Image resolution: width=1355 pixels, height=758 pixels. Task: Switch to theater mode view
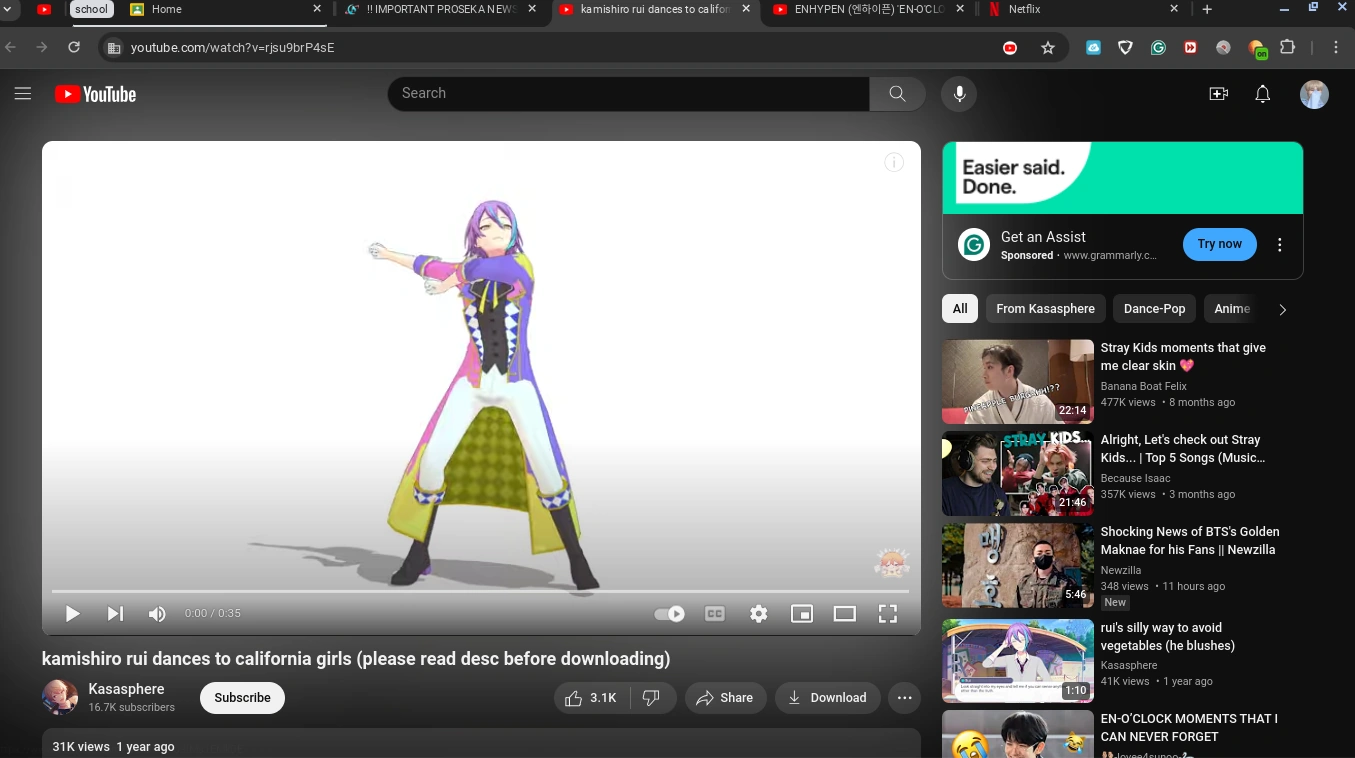[x=845, y=614]
